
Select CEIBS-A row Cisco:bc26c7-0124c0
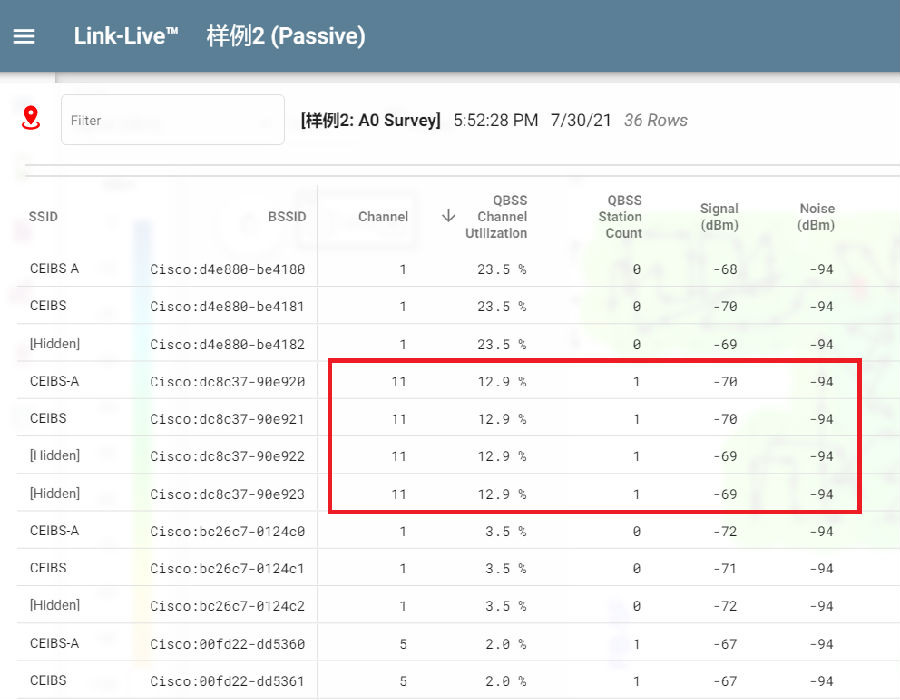227,531
